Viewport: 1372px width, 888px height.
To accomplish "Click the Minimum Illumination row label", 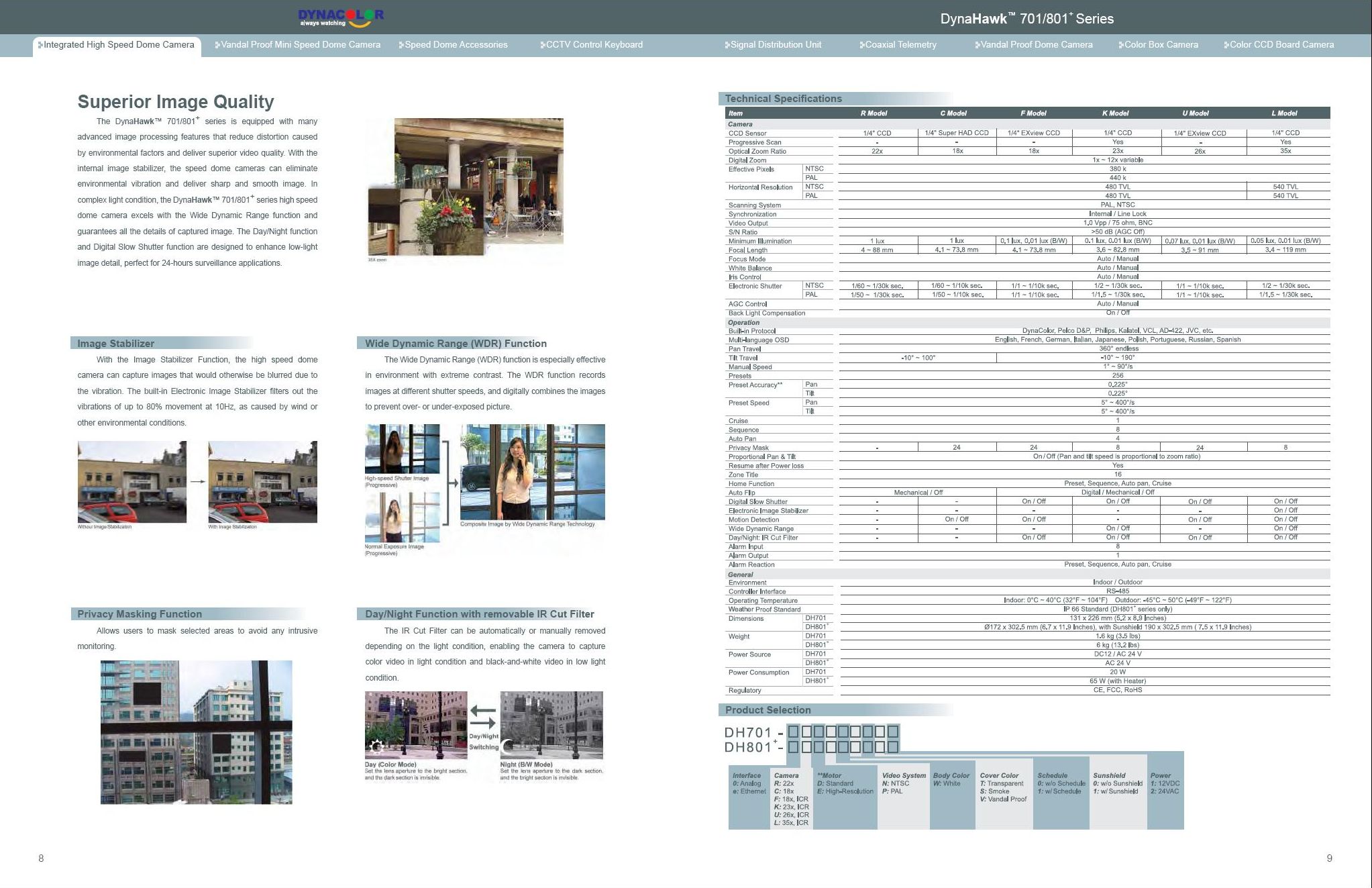I will tap(760, 241).
